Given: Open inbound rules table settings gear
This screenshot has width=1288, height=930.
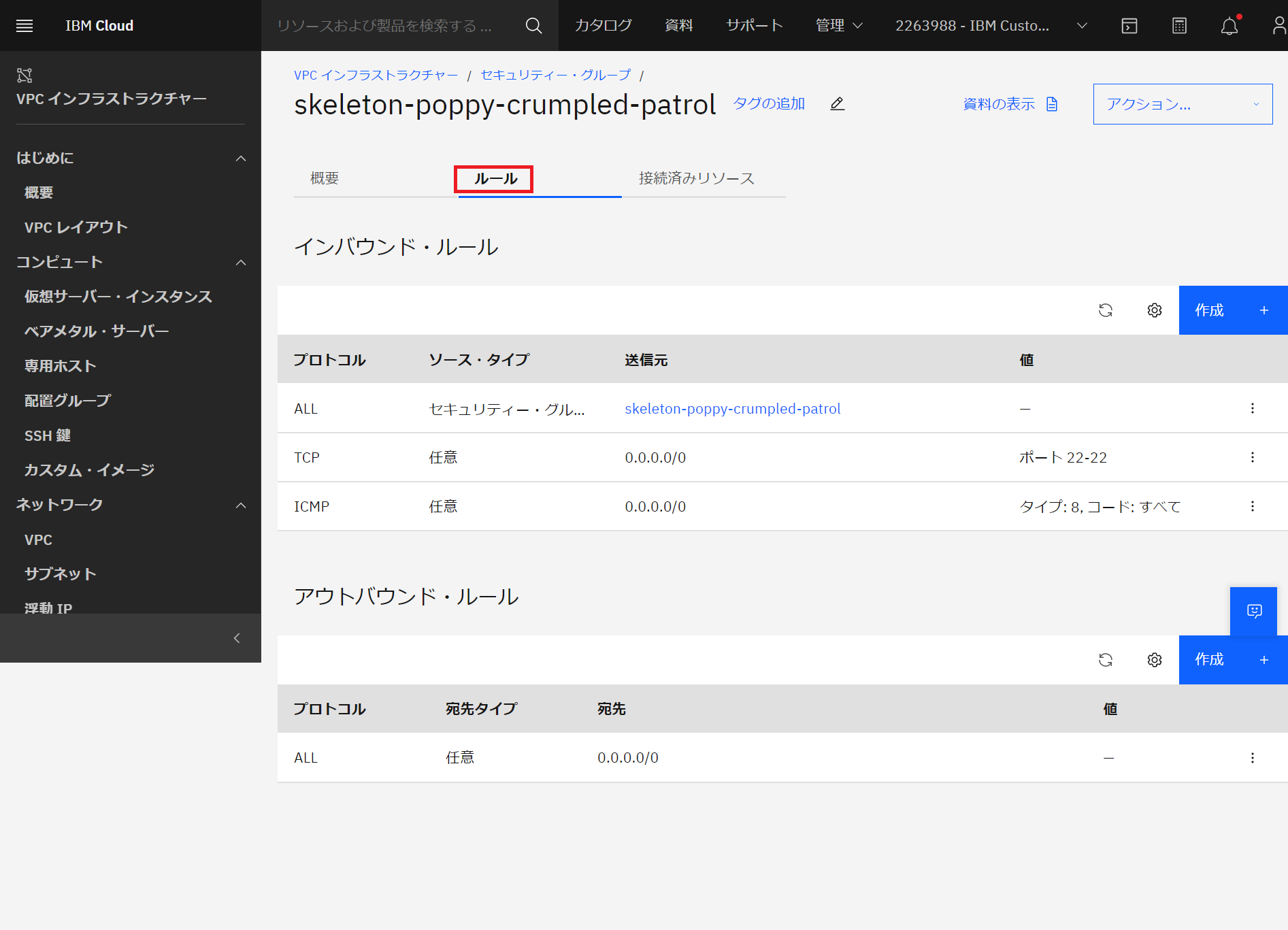Looking at the screenshot, I should 1155,310.
